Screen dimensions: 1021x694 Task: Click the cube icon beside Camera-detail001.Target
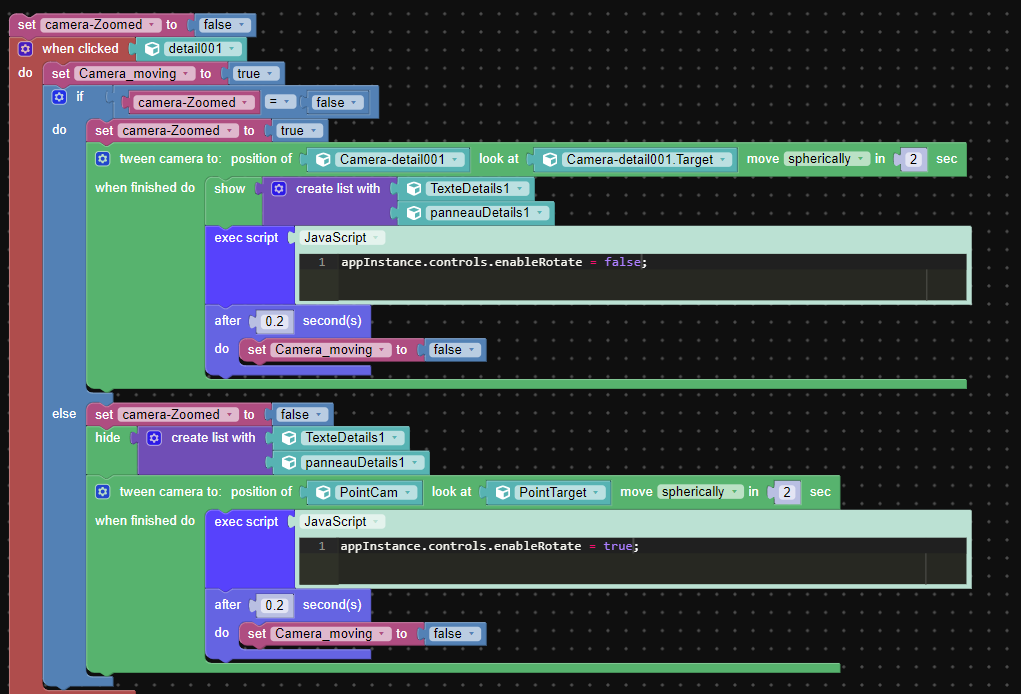[x=550, y=160]
